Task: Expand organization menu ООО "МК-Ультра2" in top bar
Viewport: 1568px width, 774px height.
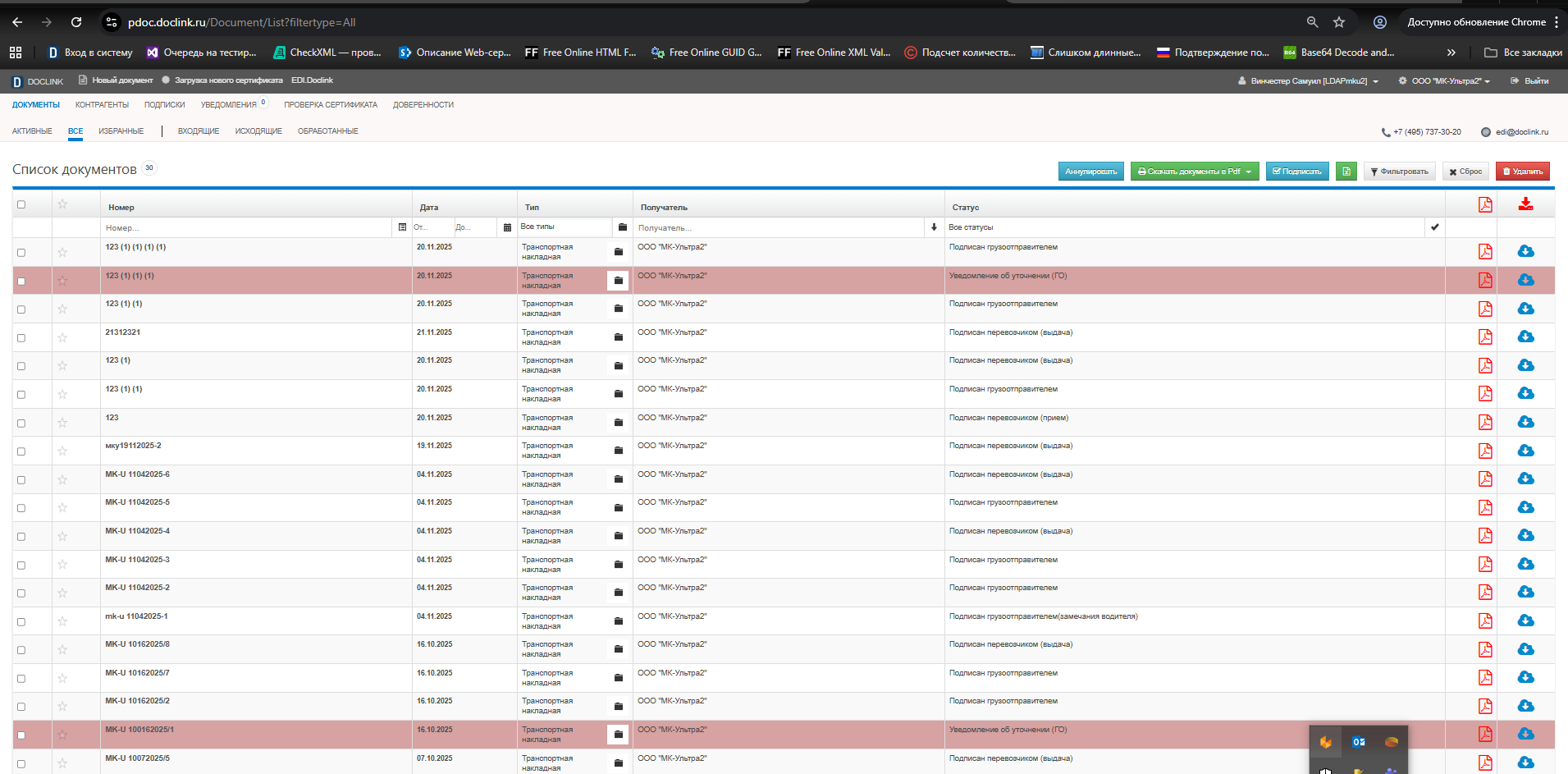Action: pos(1445,81)
